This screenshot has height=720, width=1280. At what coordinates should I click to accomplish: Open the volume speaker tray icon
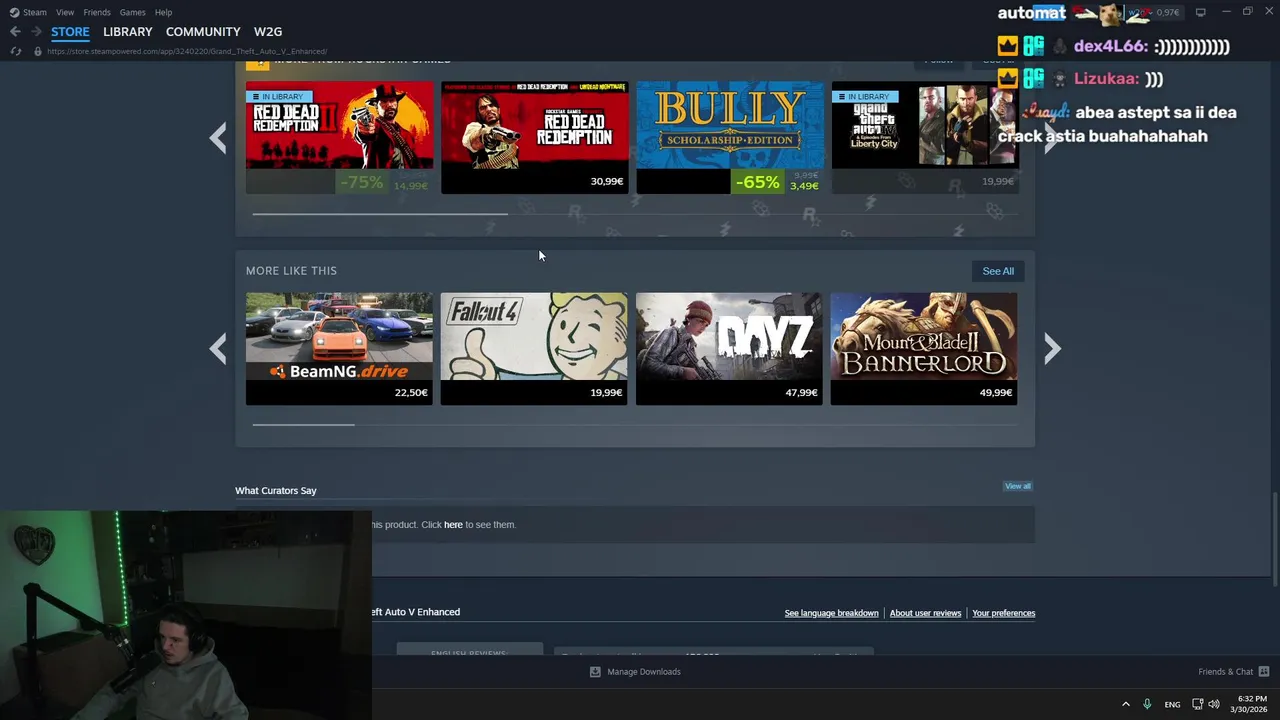pyautogui.click(x=1214, y=704)
